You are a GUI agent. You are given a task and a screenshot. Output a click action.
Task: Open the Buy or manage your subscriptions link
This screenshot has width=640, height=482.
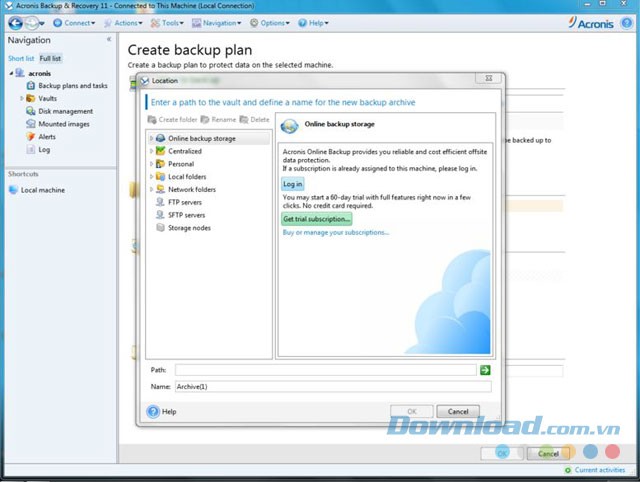[335, 232]
